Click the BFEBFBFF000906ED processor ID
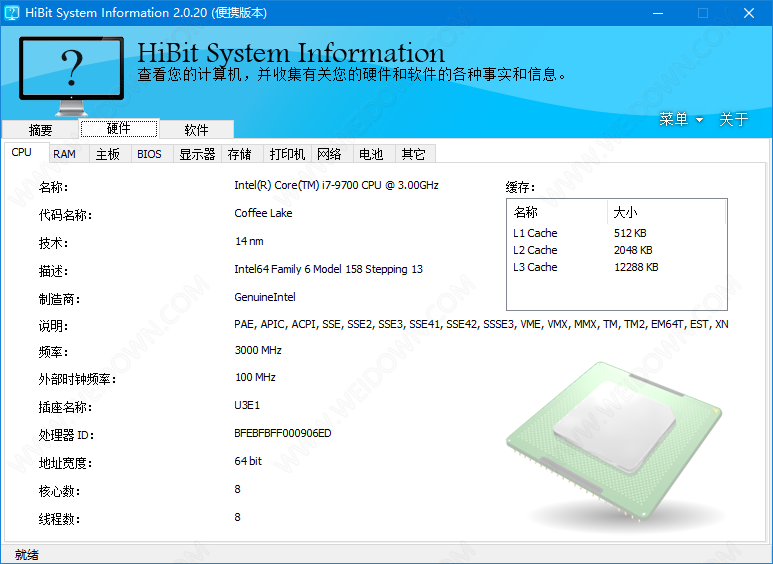 point(282,433)
